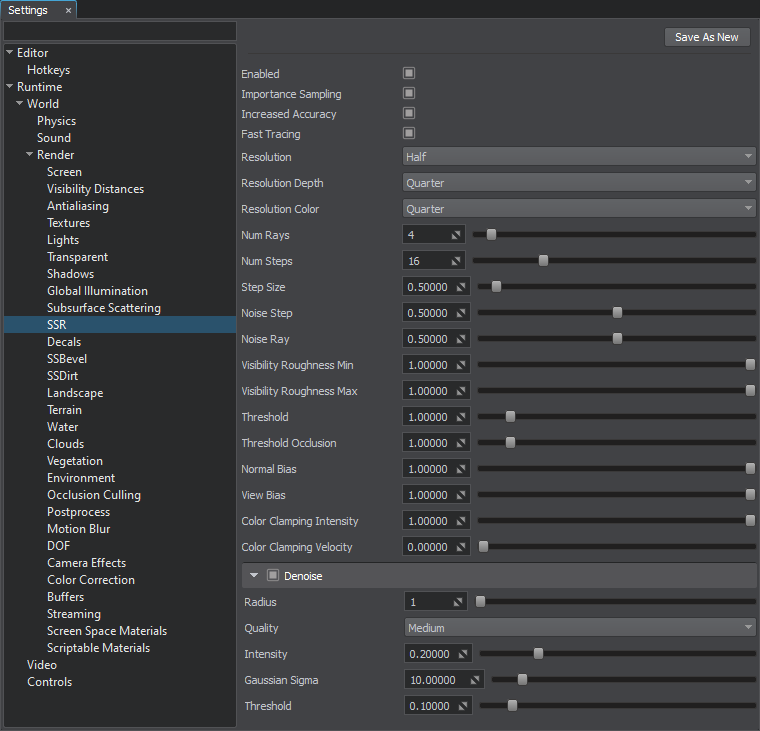Select the SSR tree item

[x=120, y=325]
